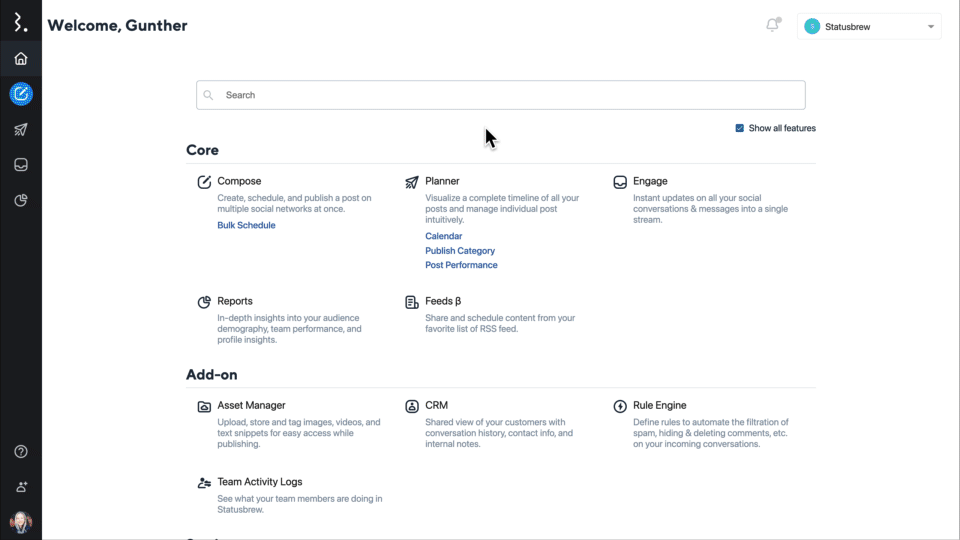
Task: Open the Publish Category link
Action: (459, 251)
